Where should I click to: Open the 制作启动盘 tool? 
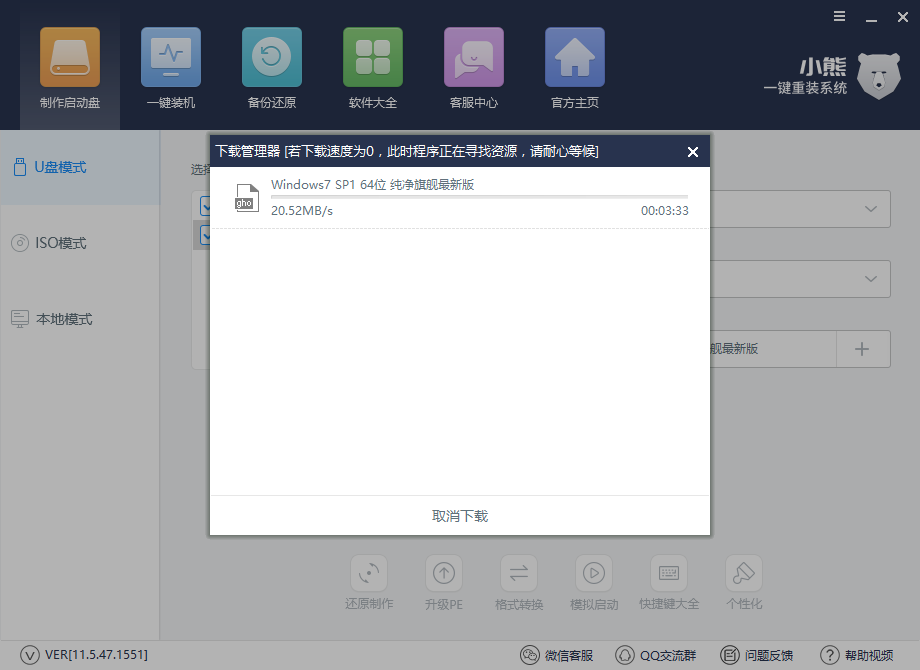tap(70, 67)
